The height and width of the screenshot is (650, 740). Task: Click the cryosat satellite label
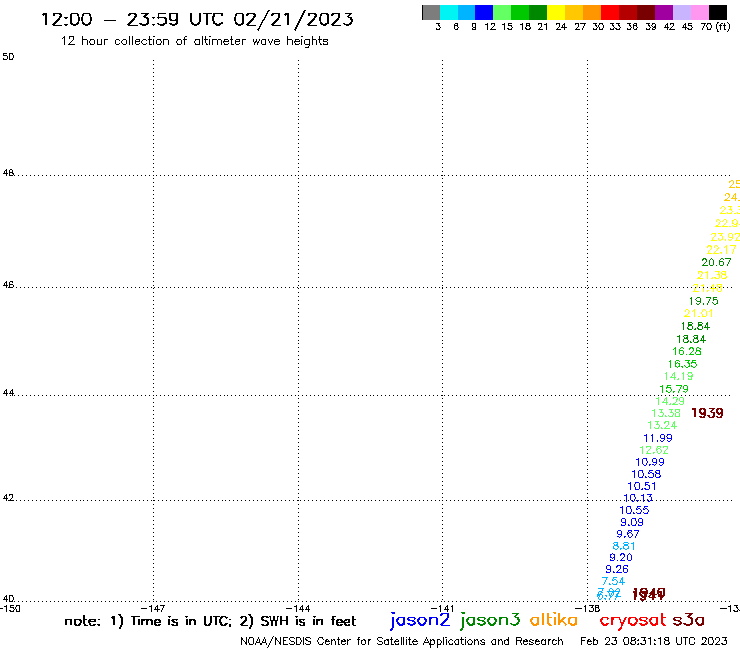pyautogui.click(x=633, y=621)
